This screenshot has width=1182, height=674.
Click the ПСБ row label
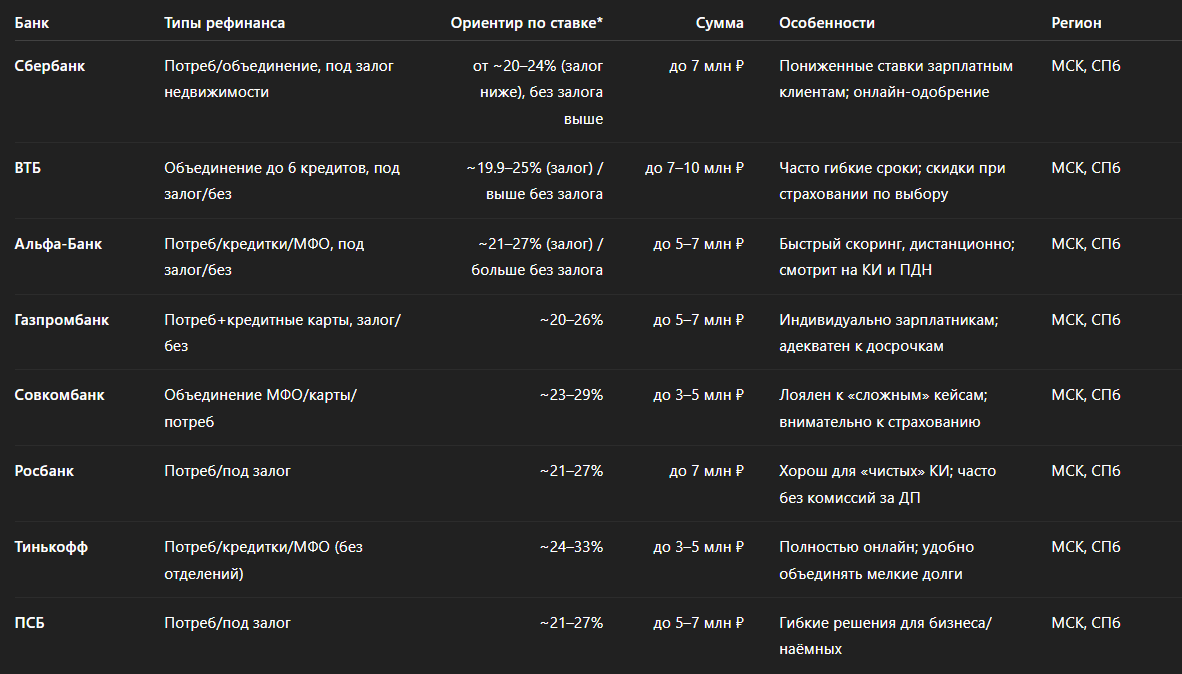point(30,623)
